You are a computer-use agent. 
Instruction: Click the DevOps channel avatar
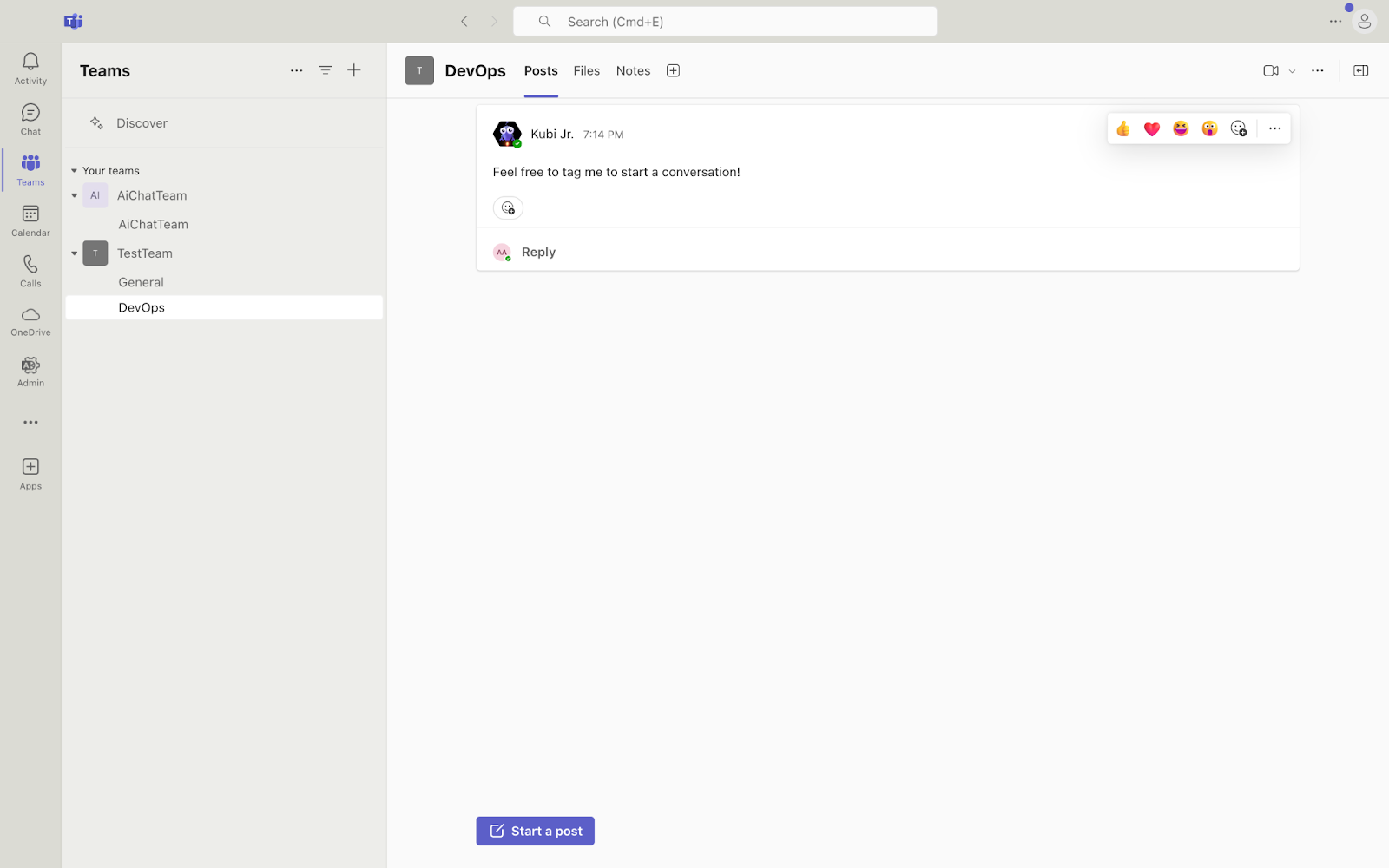click(419, 70)
